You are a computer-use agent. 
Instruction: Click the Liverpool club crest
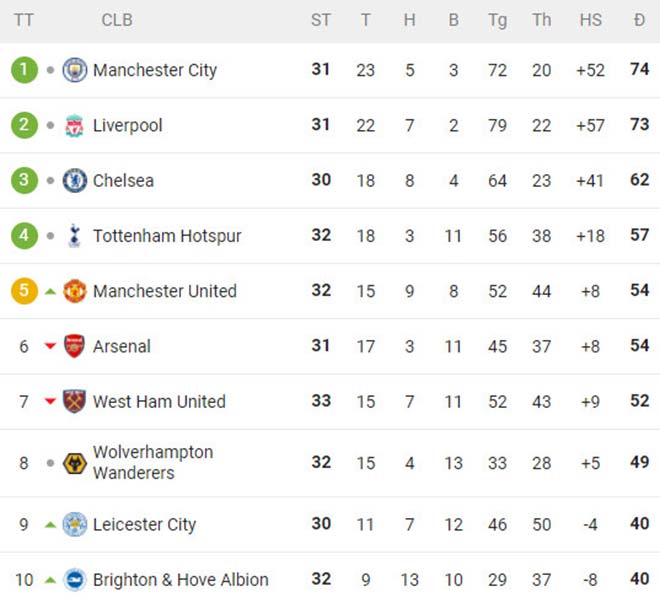pyautogui.click(x=75, y=125)
